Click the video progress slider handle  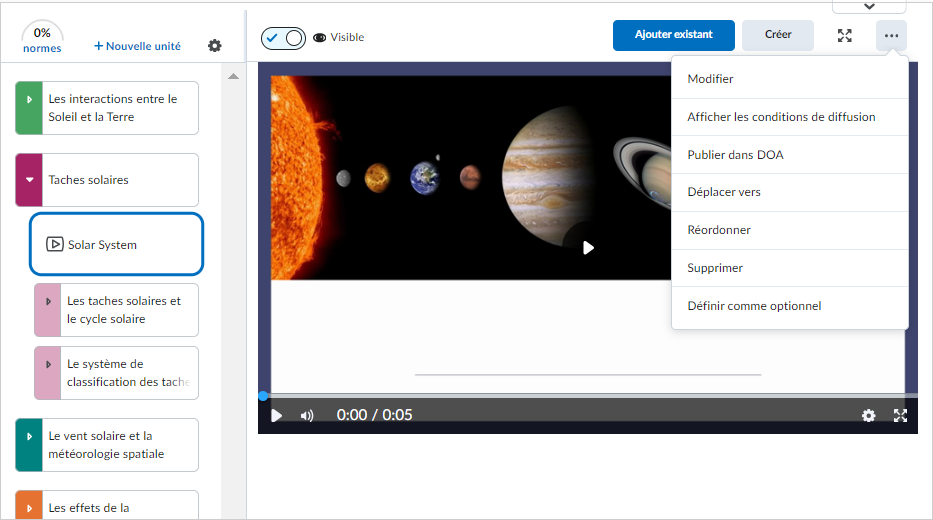click(263, 396)
